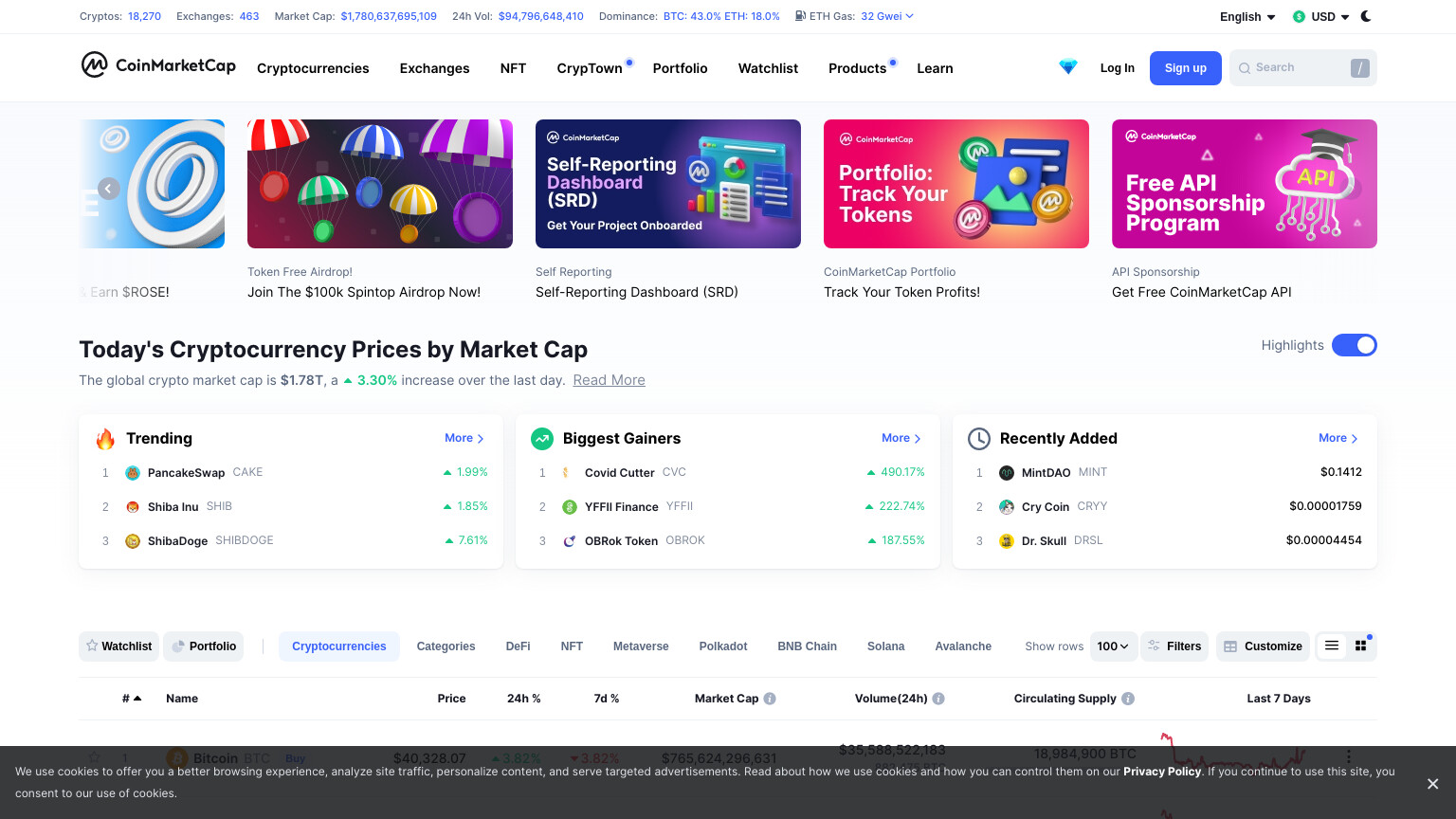Click the YFFII Finance coin icon

click(x=570, y=507)
